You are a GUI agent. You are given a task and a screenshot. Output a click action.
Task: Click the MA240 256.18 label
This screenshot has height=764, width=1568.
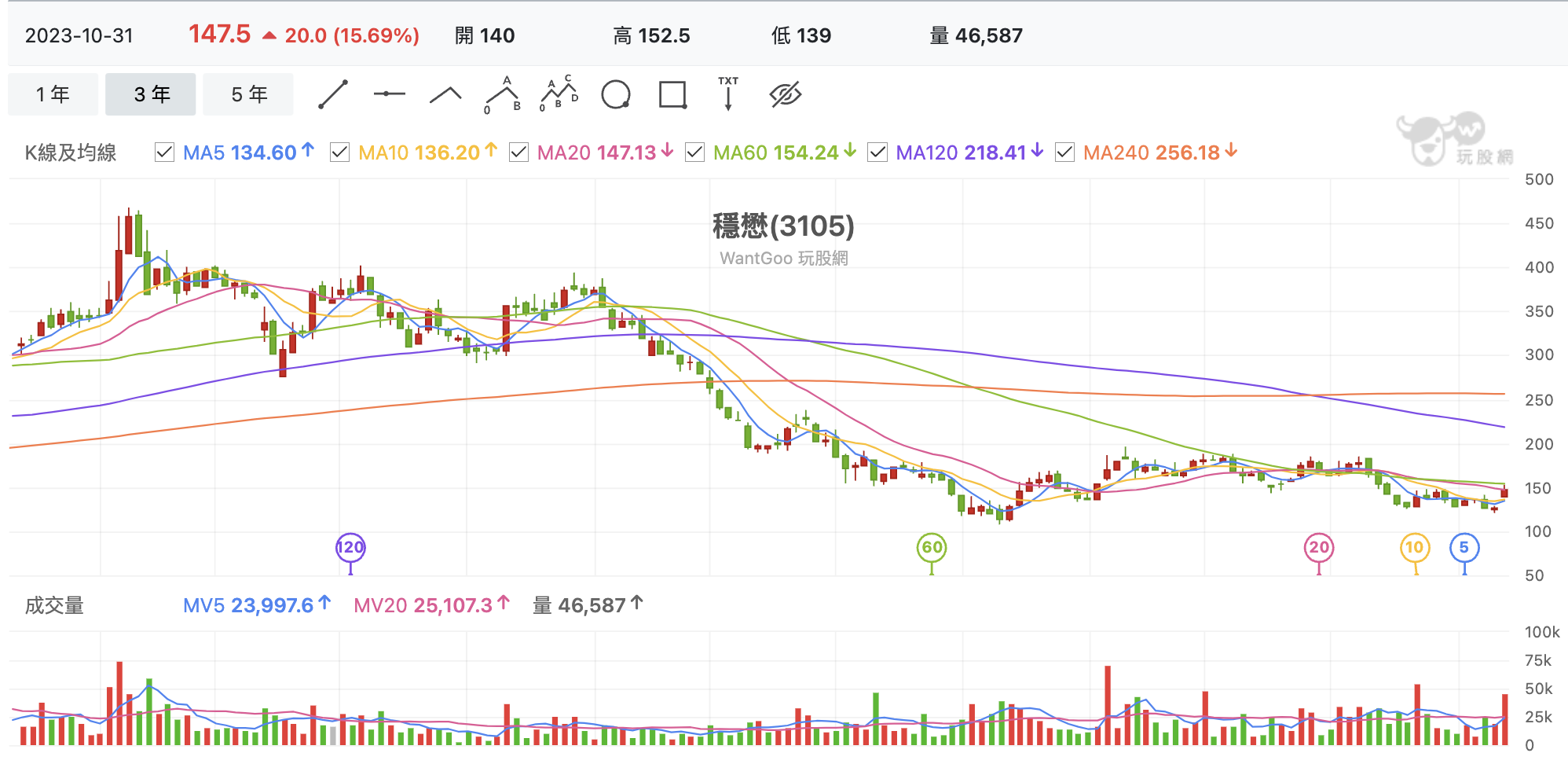coord(1160,152)
